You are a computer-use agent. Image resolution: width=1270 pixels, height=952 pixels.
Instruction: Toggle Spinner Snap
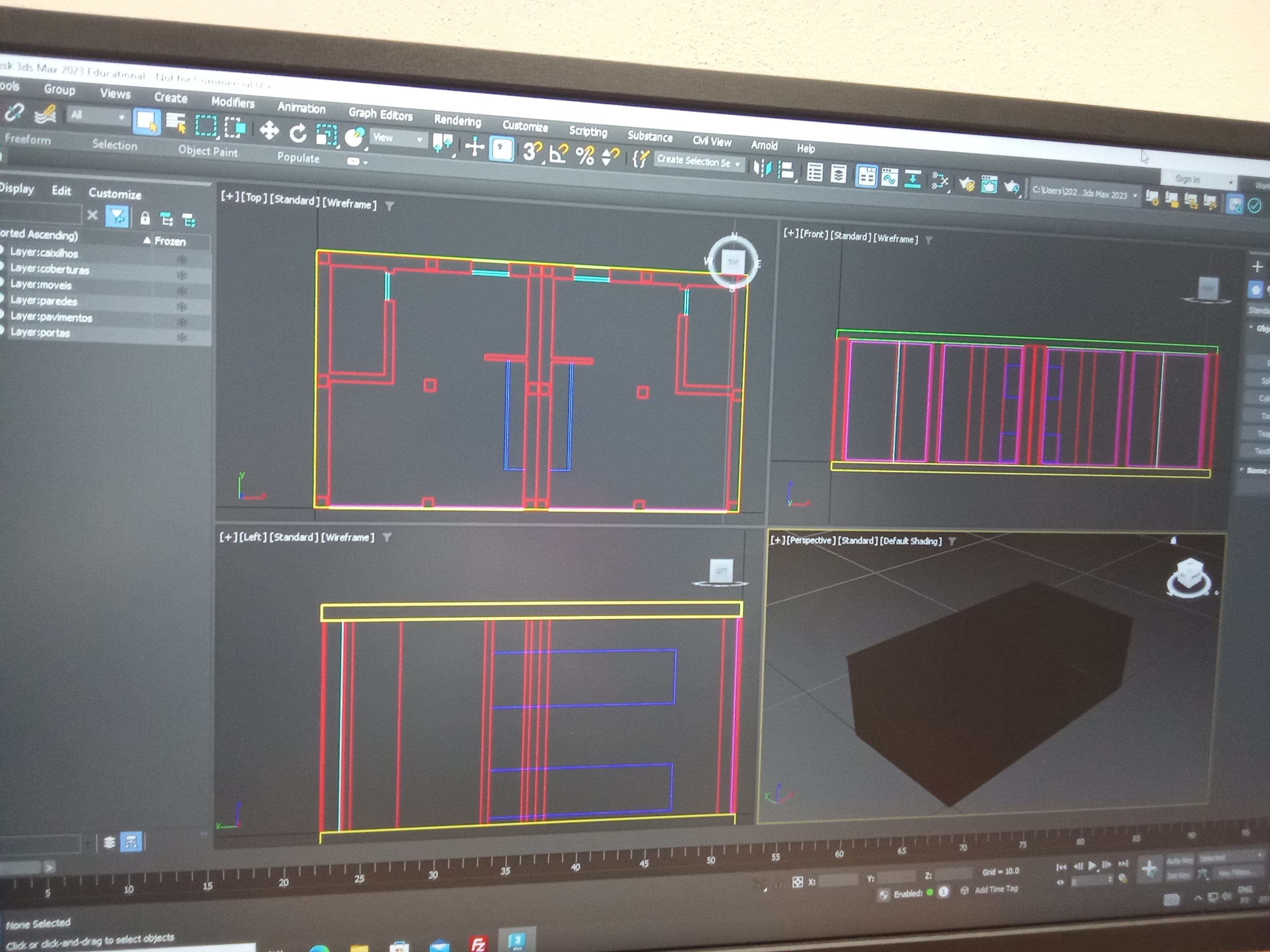point(610,157)
